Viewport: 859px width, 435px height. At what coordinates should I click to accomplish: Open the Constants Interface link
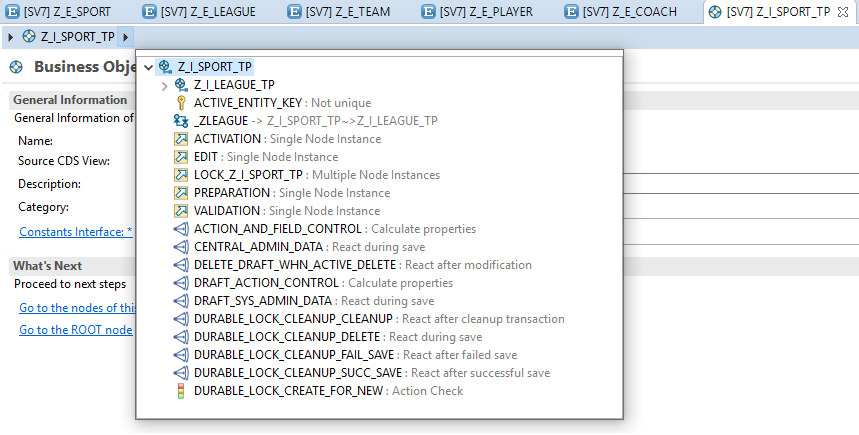click(x=76, y=232)
